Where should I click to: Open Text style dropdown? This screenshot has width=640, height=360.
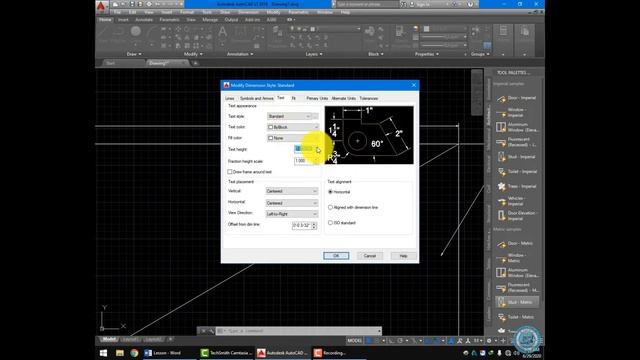(x=289, y=116)
